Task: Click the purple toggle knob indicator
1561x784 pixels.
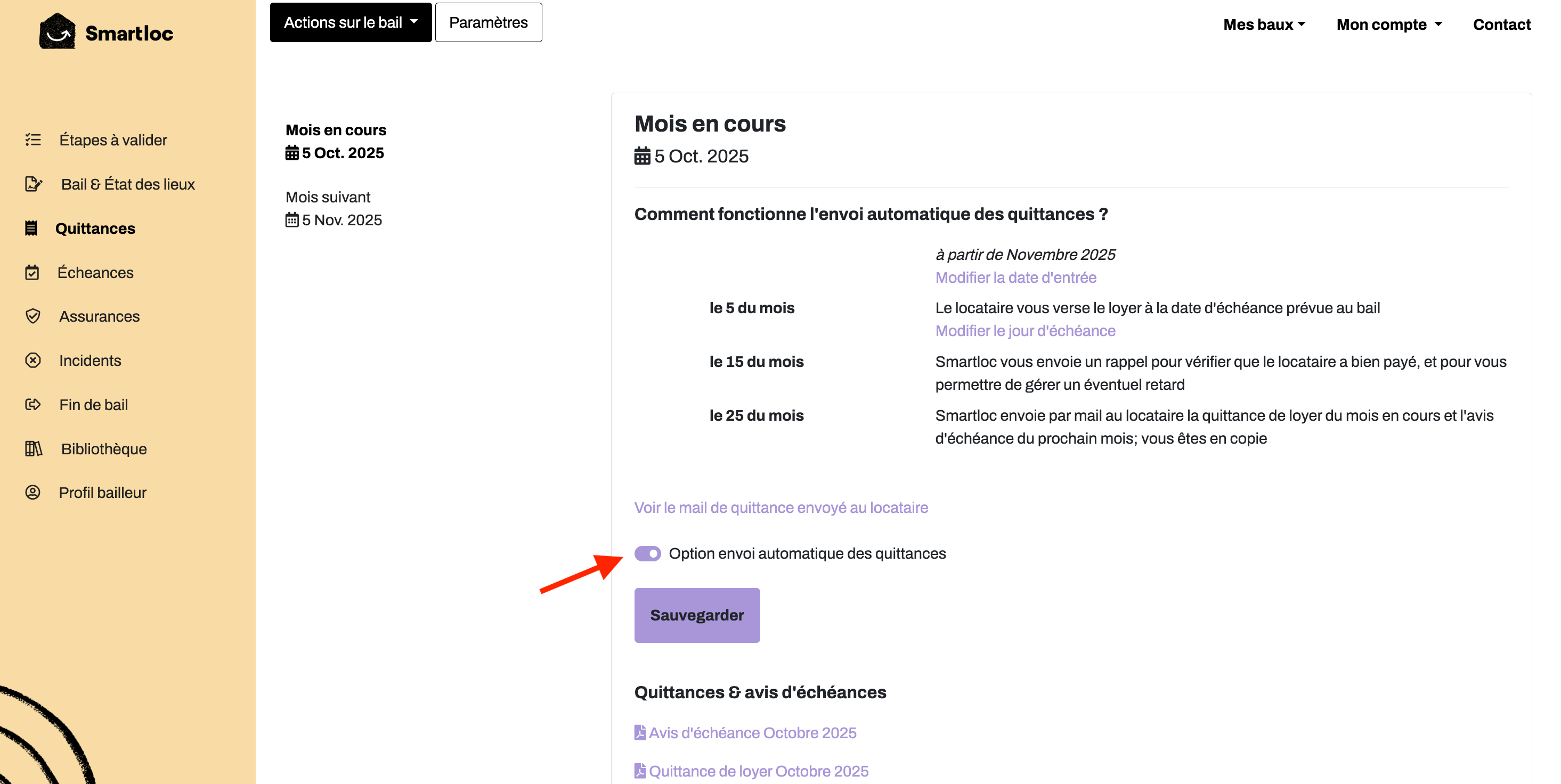Action: 655,553
